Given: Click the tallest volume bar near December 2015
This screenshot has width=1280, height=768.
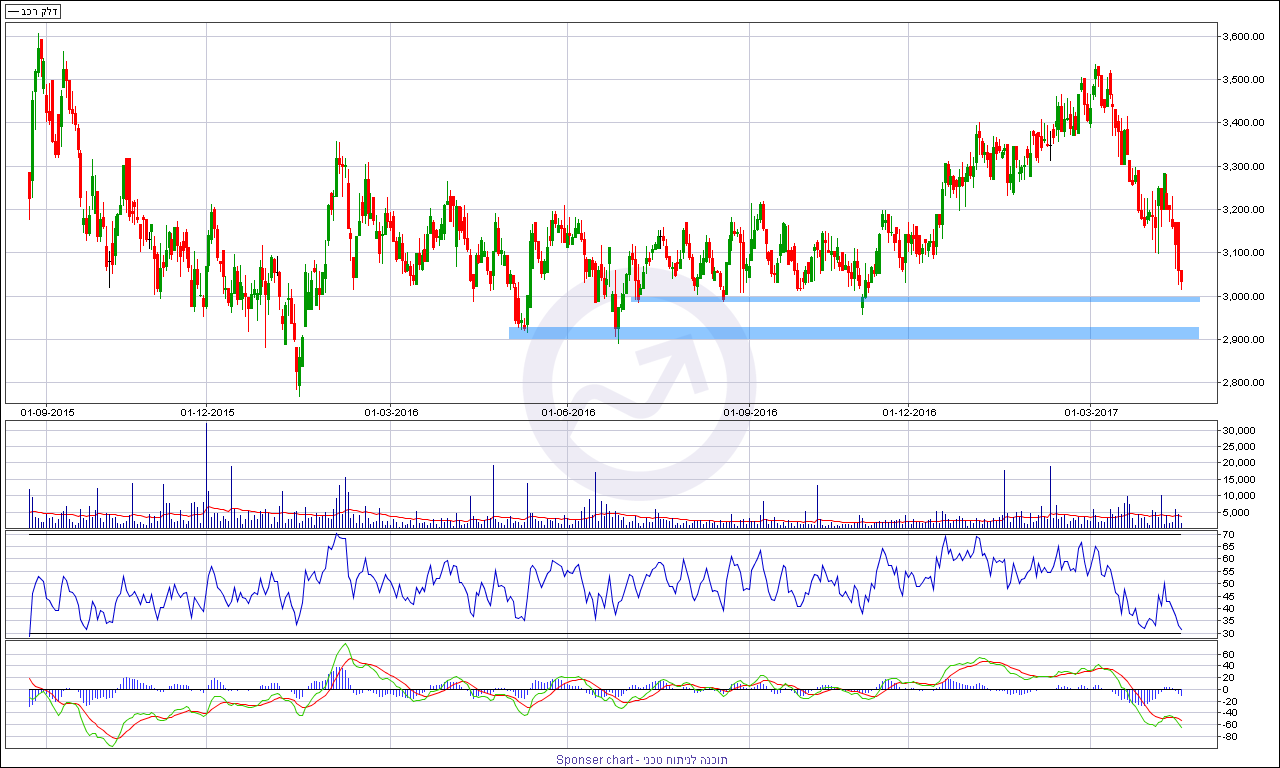Looking at the screenshot, I should pos(206,470).
